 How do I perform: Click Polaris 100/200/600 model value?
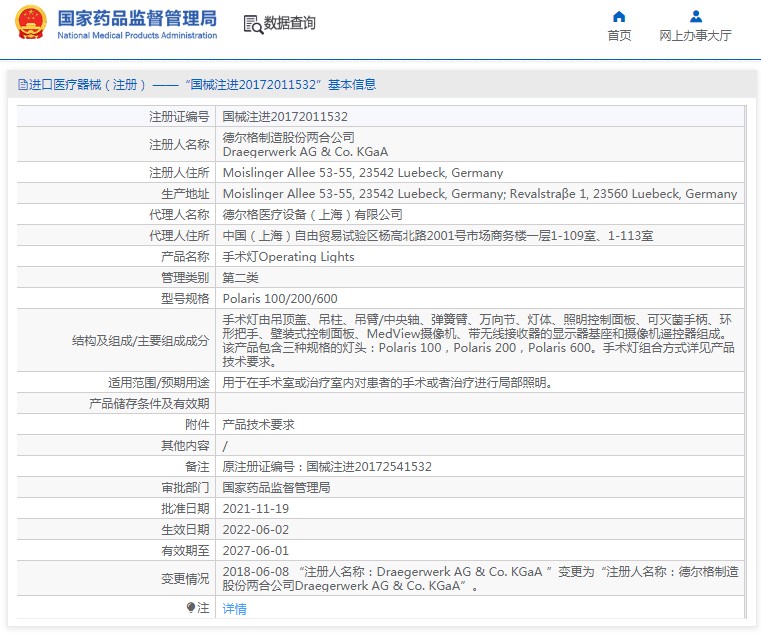[280, 298]
